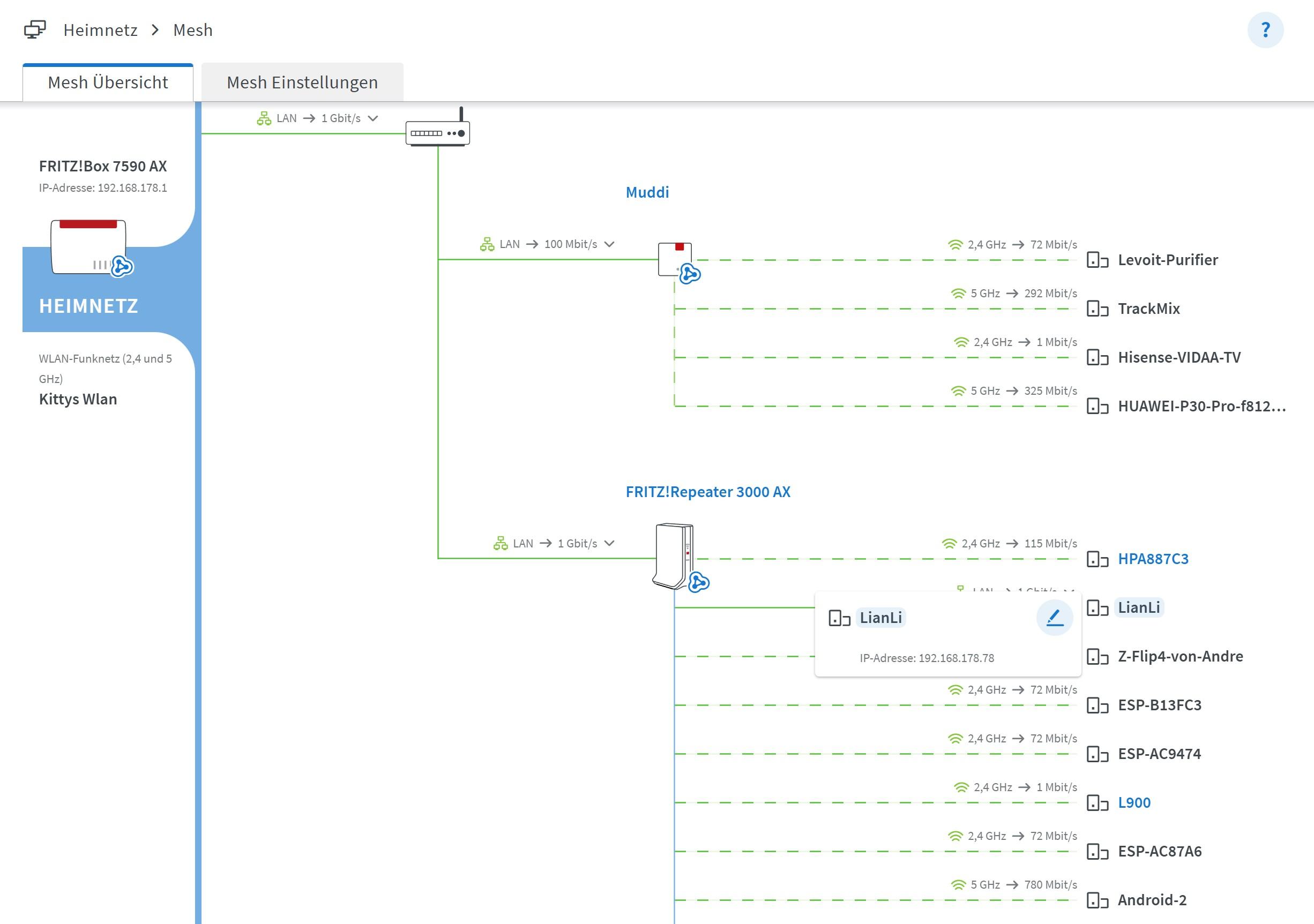Image resolution: width=1314 pixels, height=924 pixels.
Task: Expand repeater's LAN 1 Gbit/s connection chevron
Action: click(x=609, y=544)
